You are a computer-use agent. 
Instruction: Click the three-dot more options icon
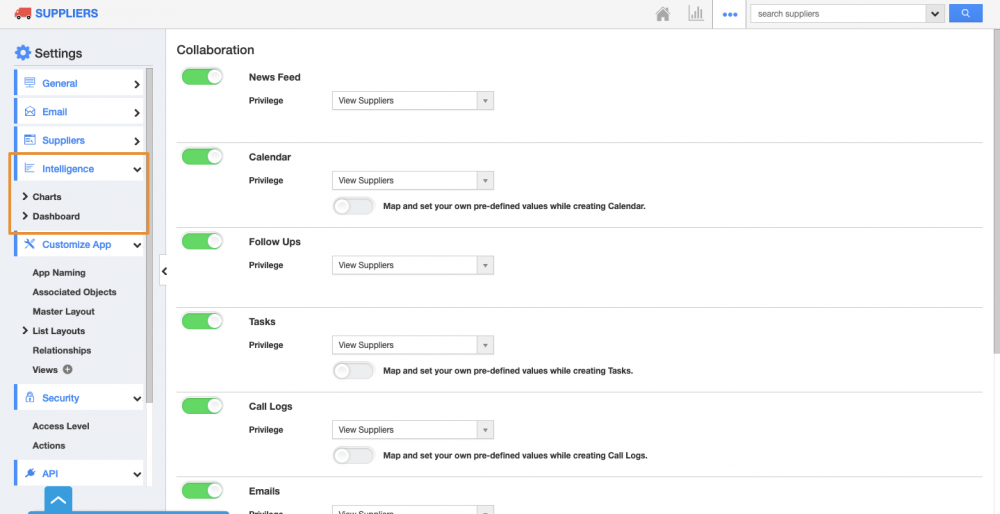click(x=730, y=15)
